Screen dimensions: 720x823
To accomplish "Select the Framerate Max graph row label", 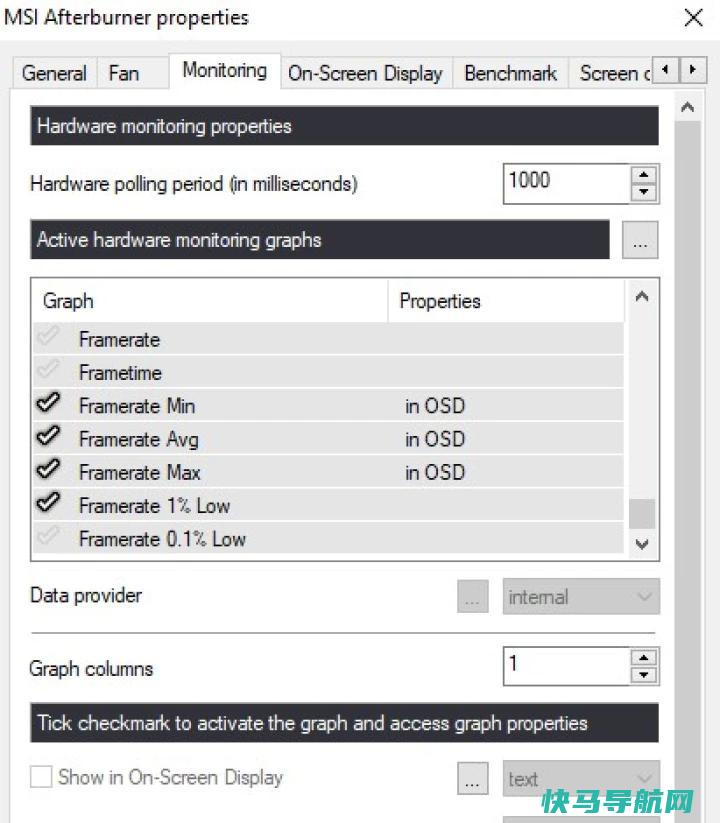I will (x=140, y=472).
